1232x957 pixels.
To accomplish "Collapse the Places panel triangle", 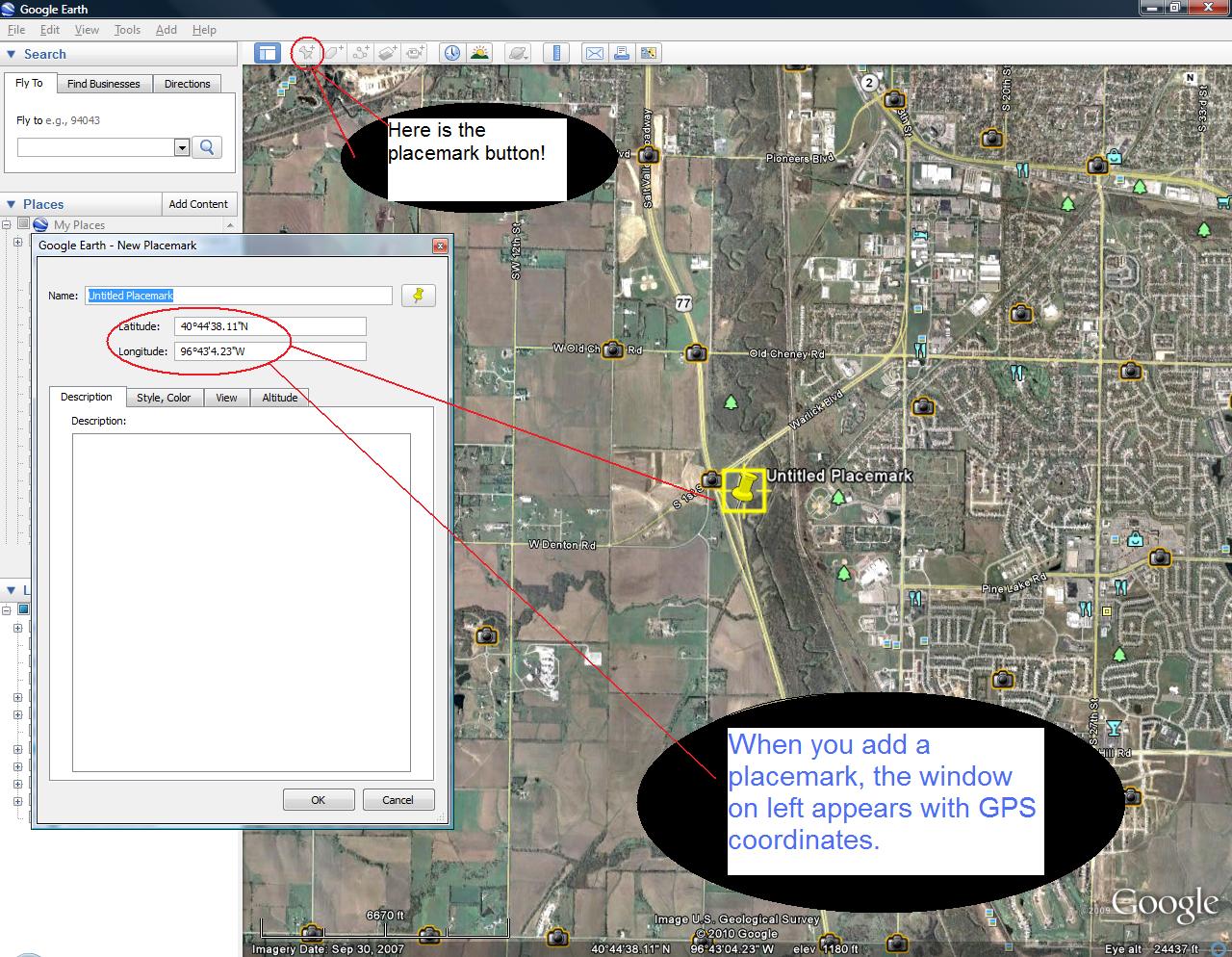I will tap(12, 204).
